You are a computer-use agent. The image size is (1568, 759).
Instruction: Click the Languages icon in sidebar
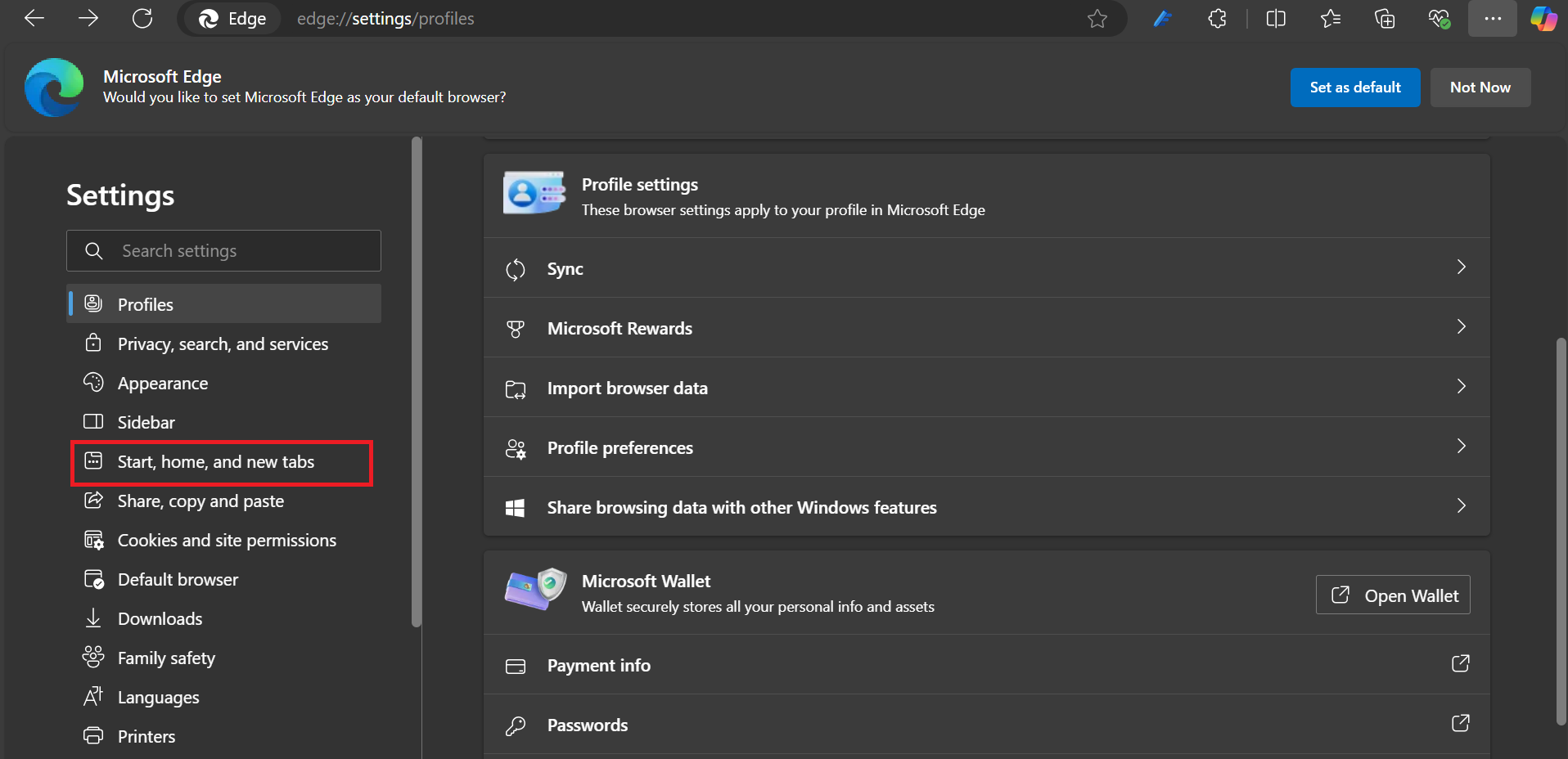pos(93,696)
